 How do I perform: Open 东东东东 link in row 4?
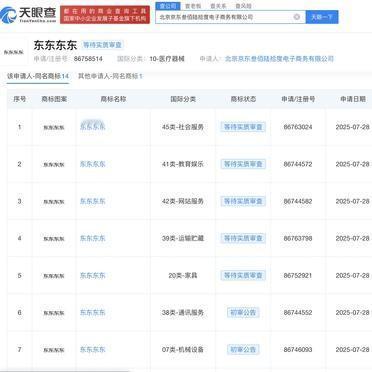pos(93,238)
